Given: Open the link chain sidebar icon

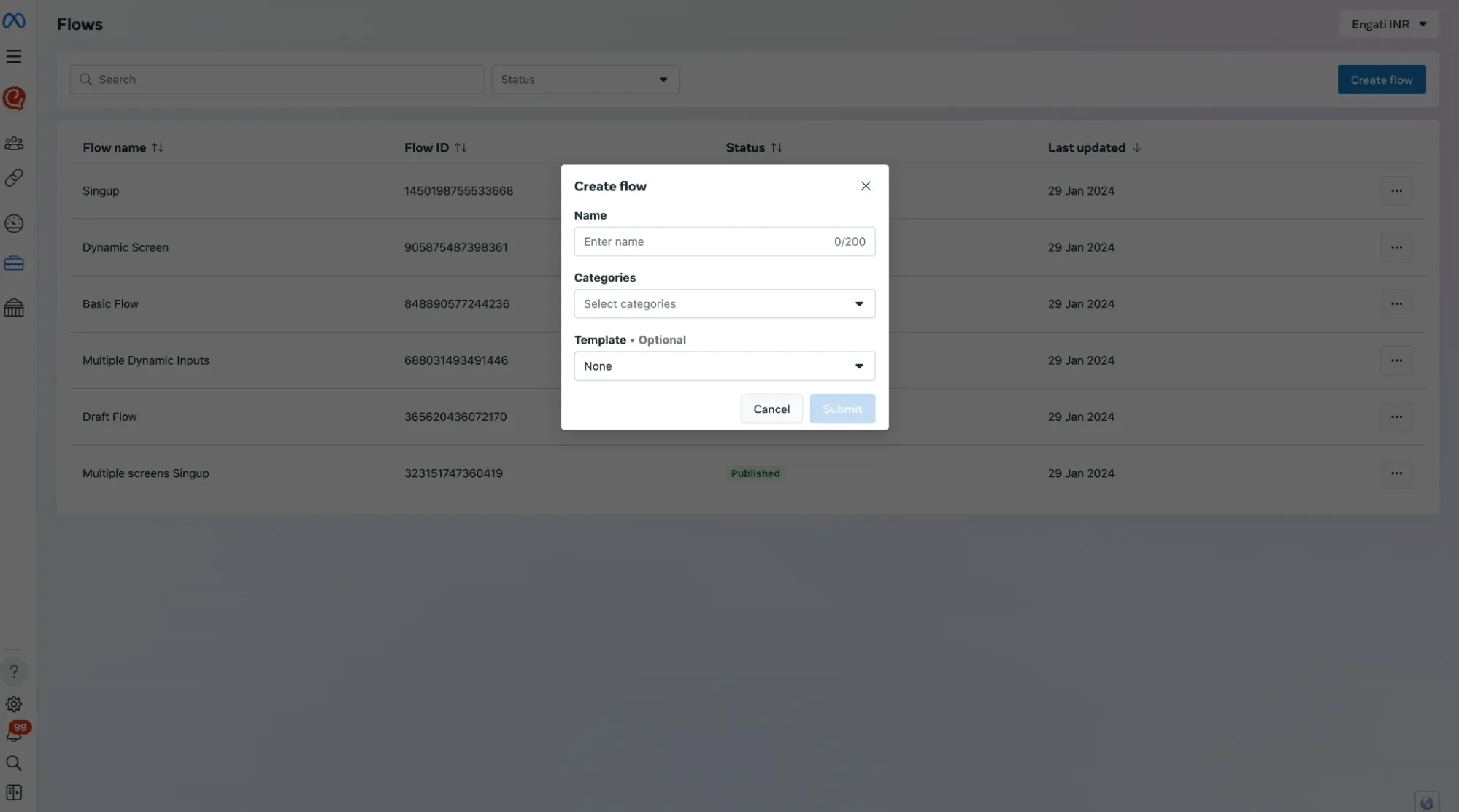Looking at the screenshot, I should point(14,177).
